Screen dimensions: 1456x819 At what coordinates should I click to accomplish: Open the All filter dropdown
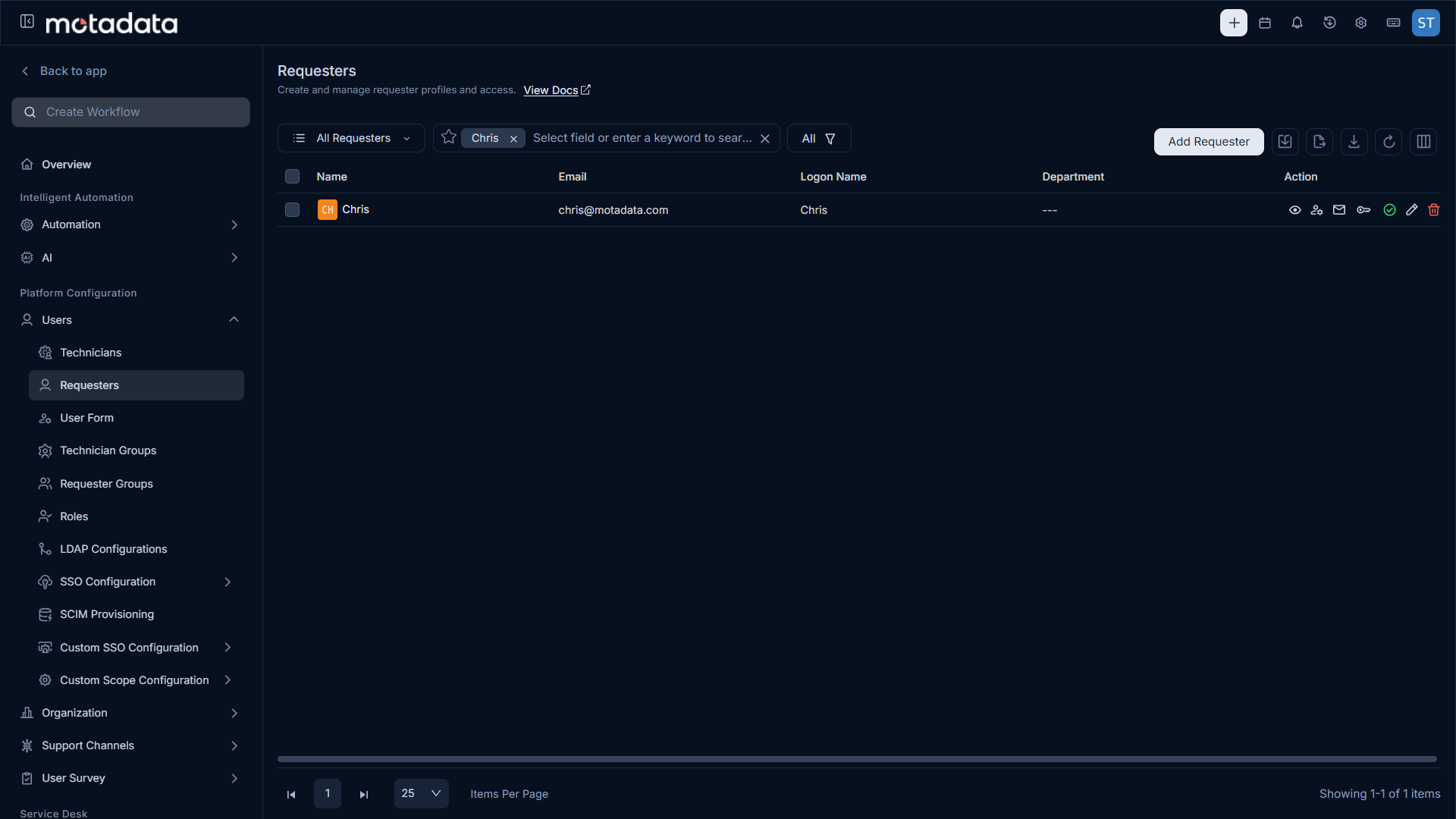819,138
